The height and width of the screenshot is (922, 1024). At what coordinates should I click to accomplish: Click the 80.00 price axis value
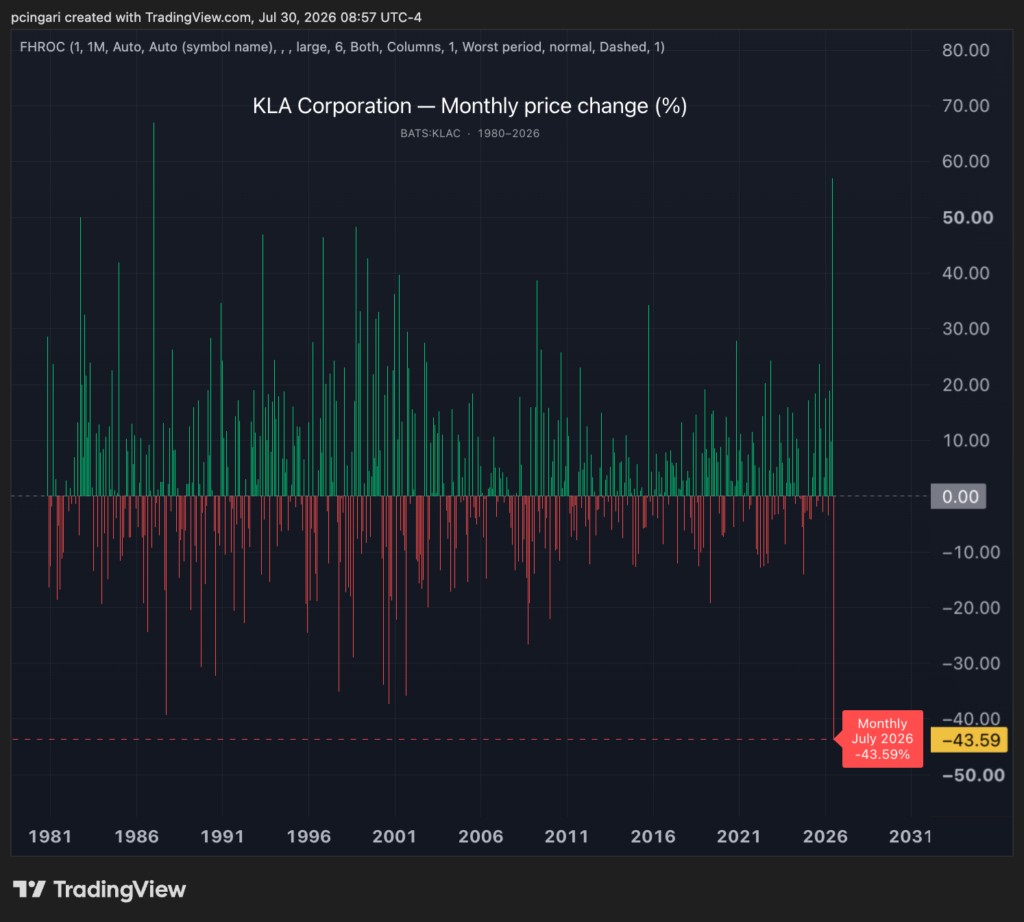965,50
